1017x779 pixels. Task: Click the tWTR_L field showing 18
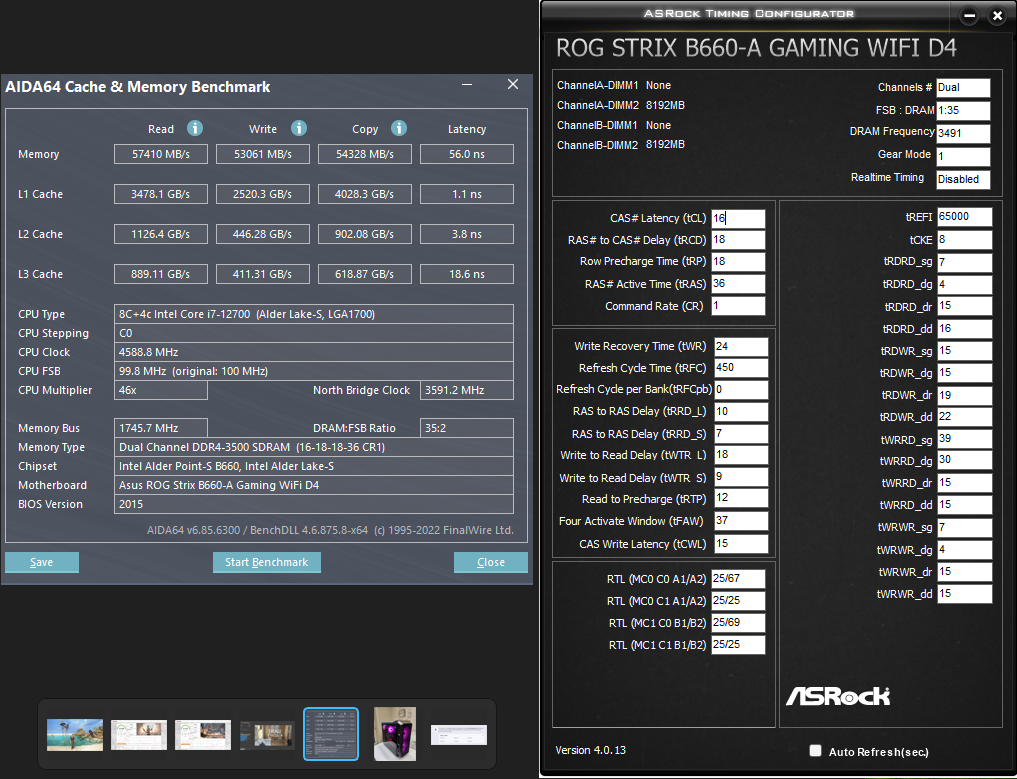[x=741, y=455]
